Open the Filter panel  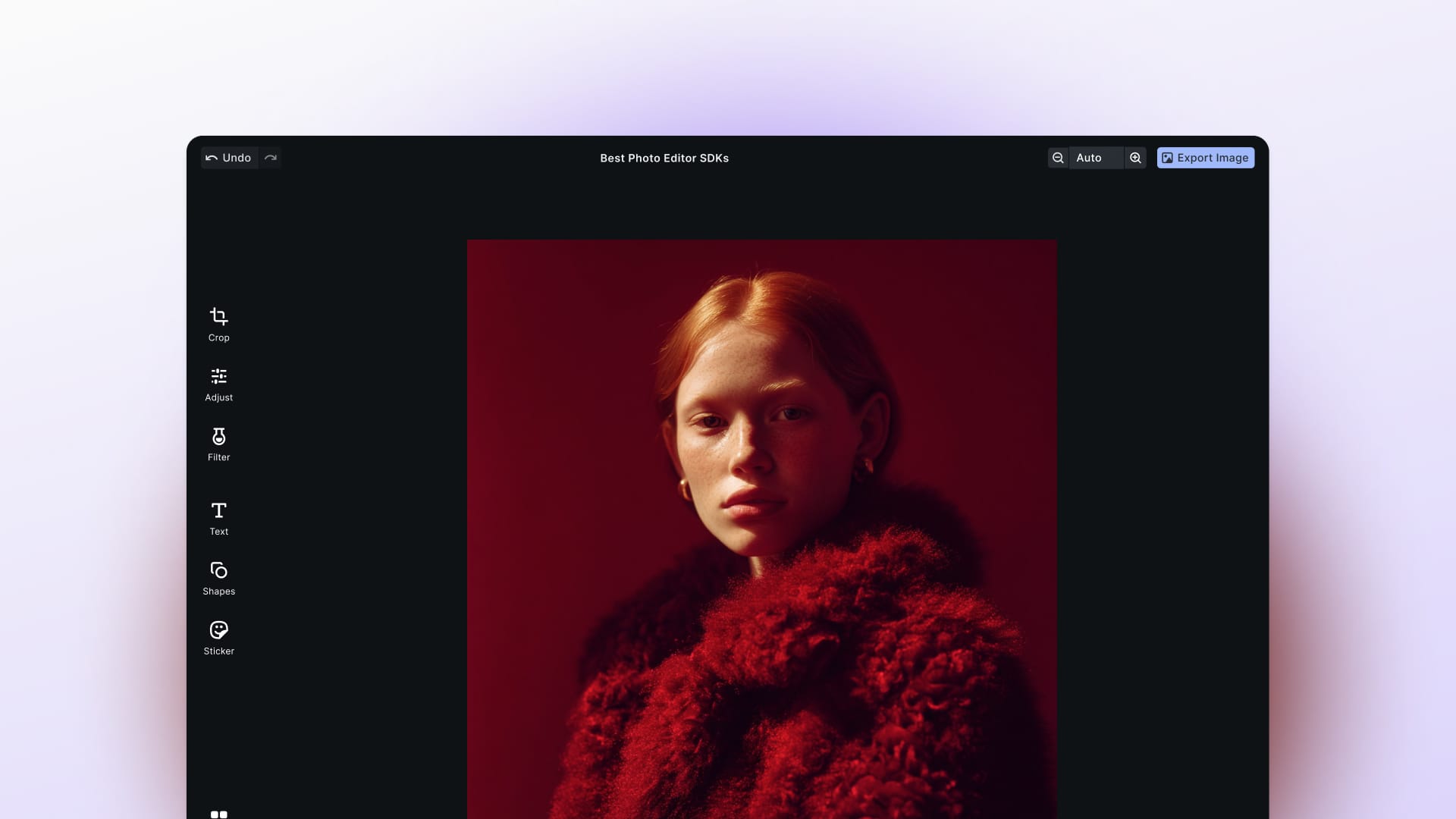(218, 444)
